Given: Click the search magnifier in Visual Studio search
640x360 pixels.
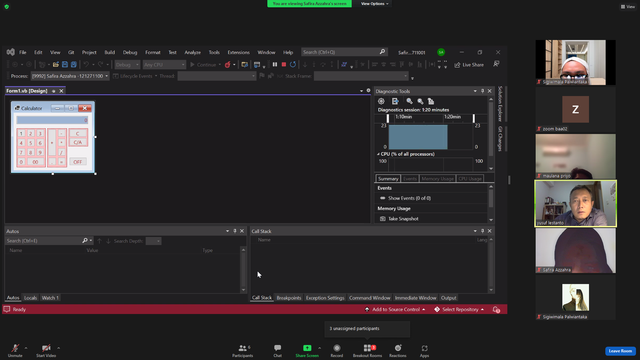Looking at the screenshot, I should coord(382,52).
